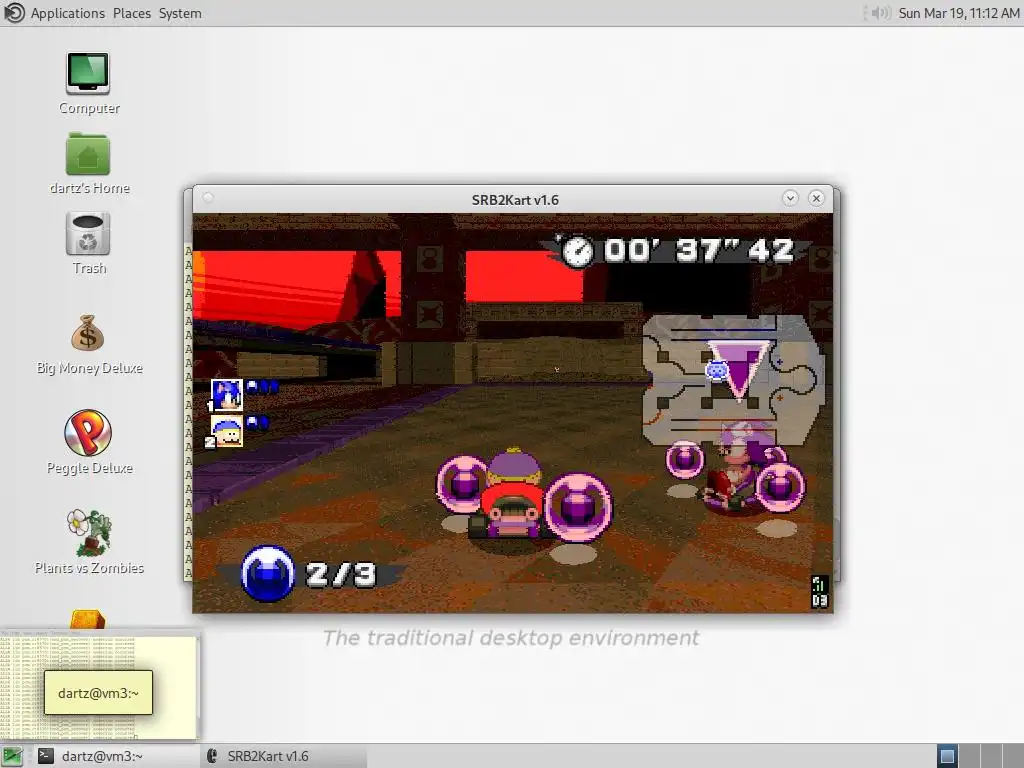
Task: Open the Places menu
Action: [132, 13]
